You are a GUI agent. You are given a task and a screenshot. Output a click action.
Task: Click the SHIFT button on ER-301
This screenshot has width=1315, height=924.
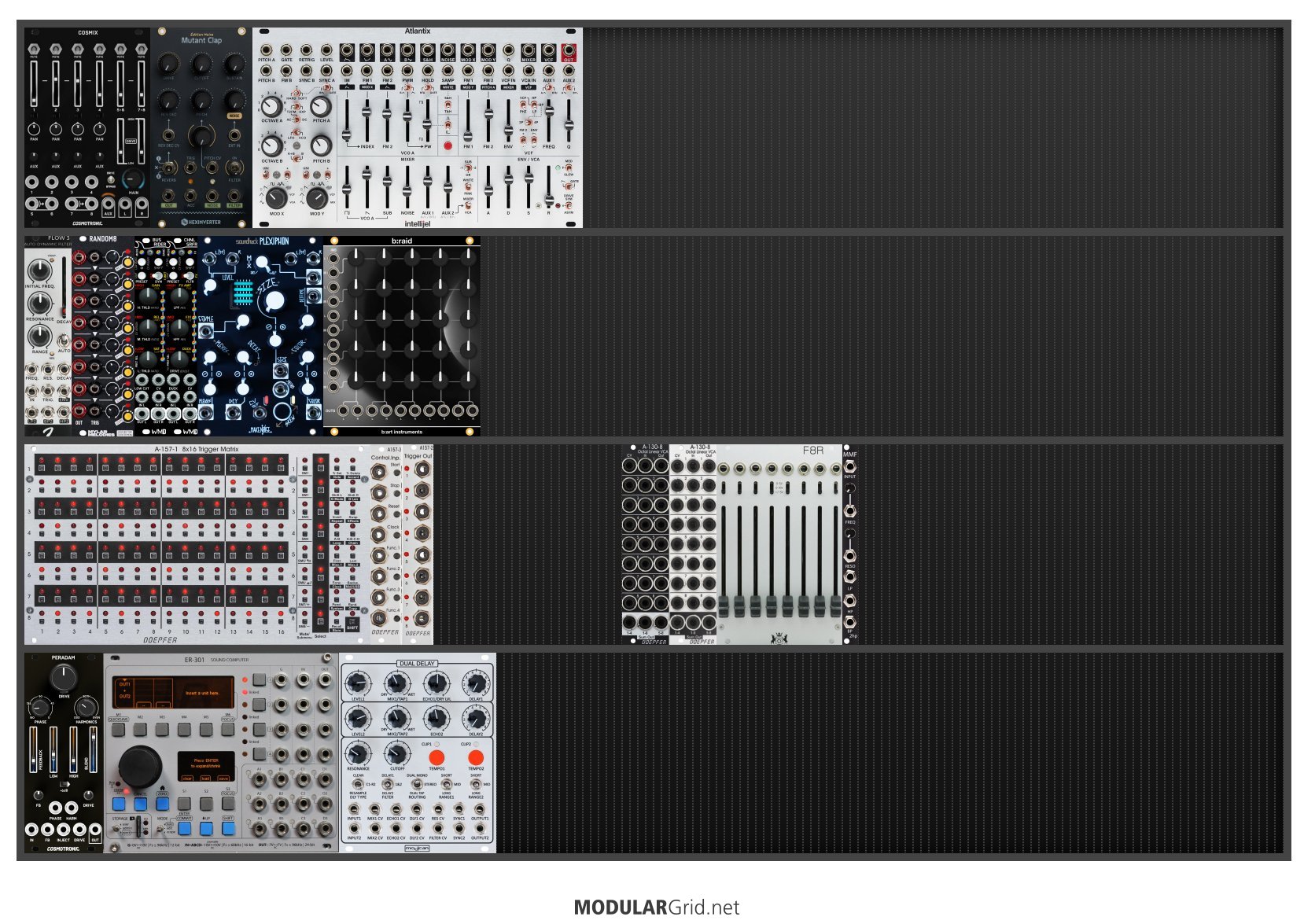click(x=228, y=827)
